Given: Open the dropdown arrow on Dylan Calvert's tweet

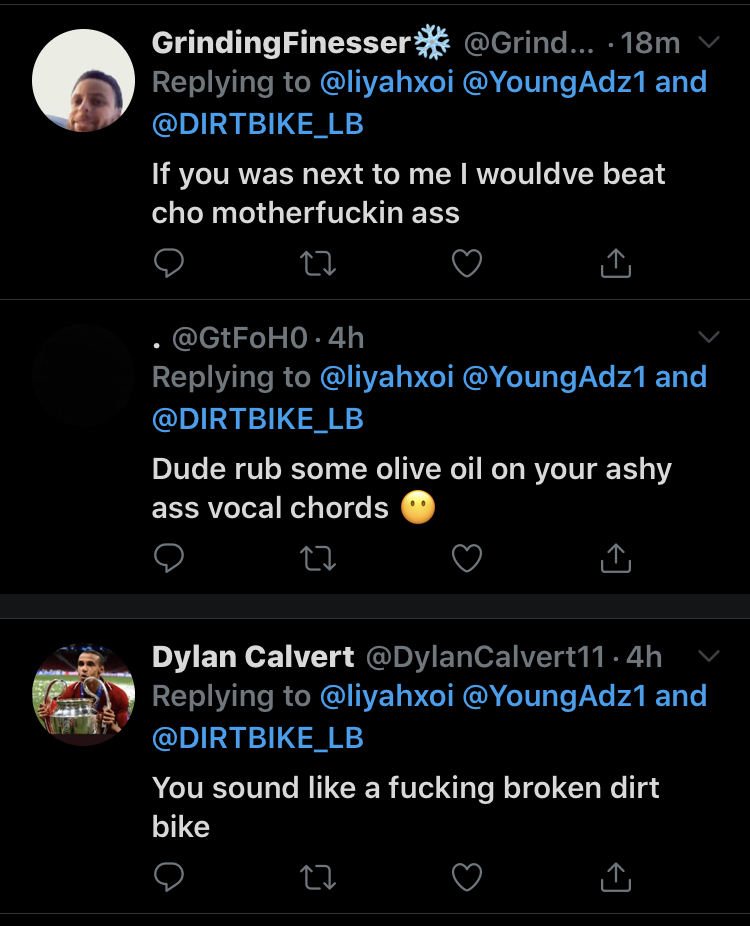Looking at the screenshot, I should pyautogui.click(x=708, y=657).
